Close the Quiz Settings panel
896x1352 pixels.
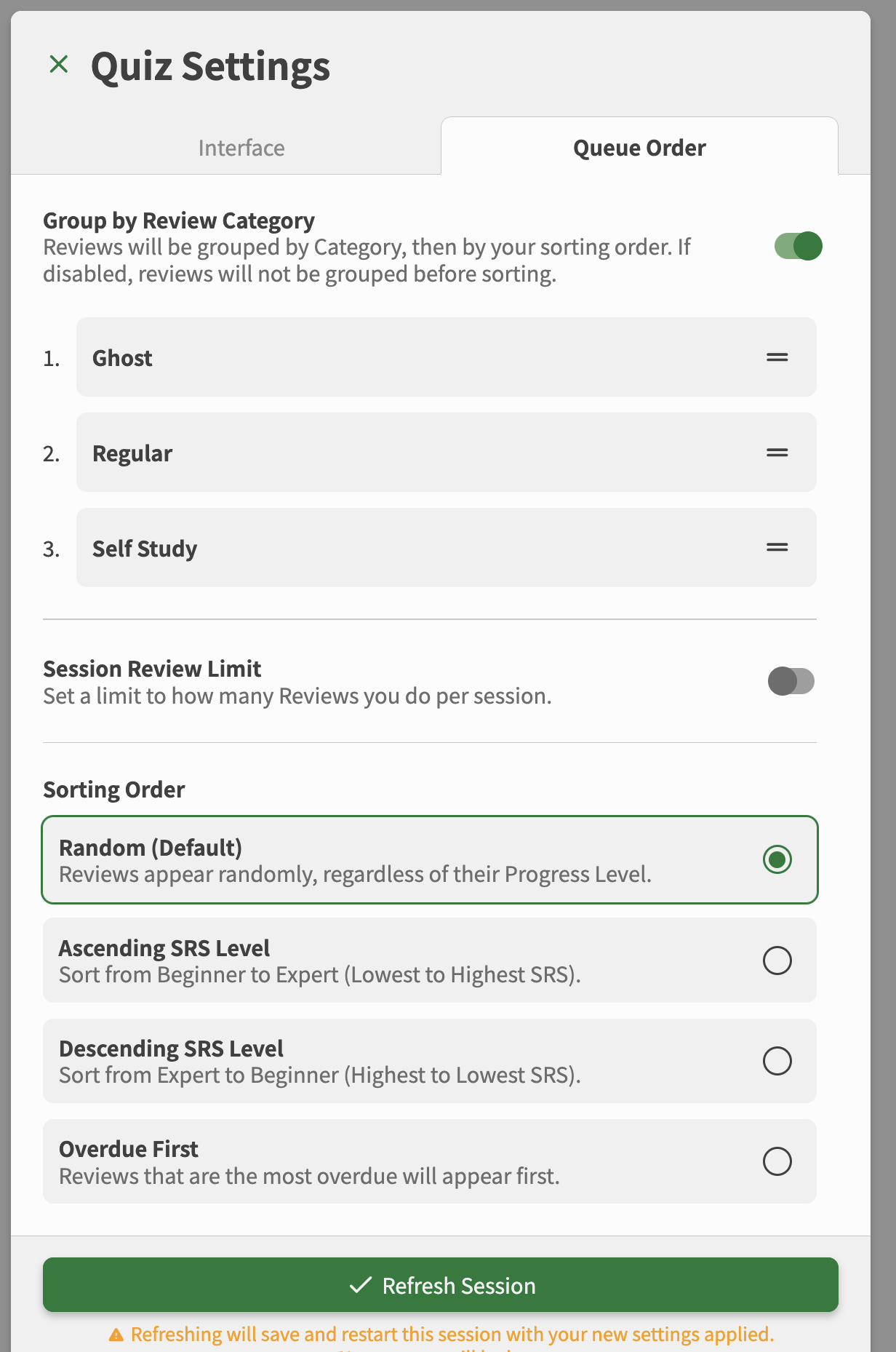[x=59, y=65]
